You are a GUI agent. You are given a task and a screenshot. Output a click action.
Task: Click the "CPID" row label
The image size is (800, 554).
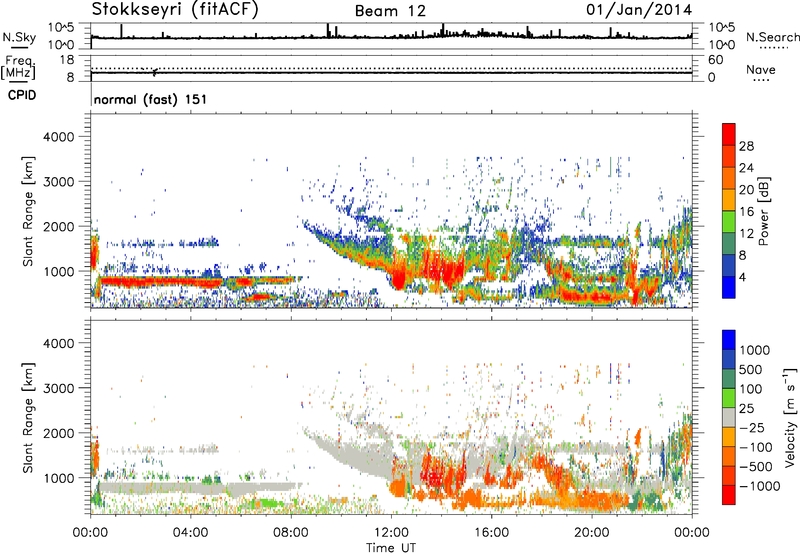(x=22, y=95)
